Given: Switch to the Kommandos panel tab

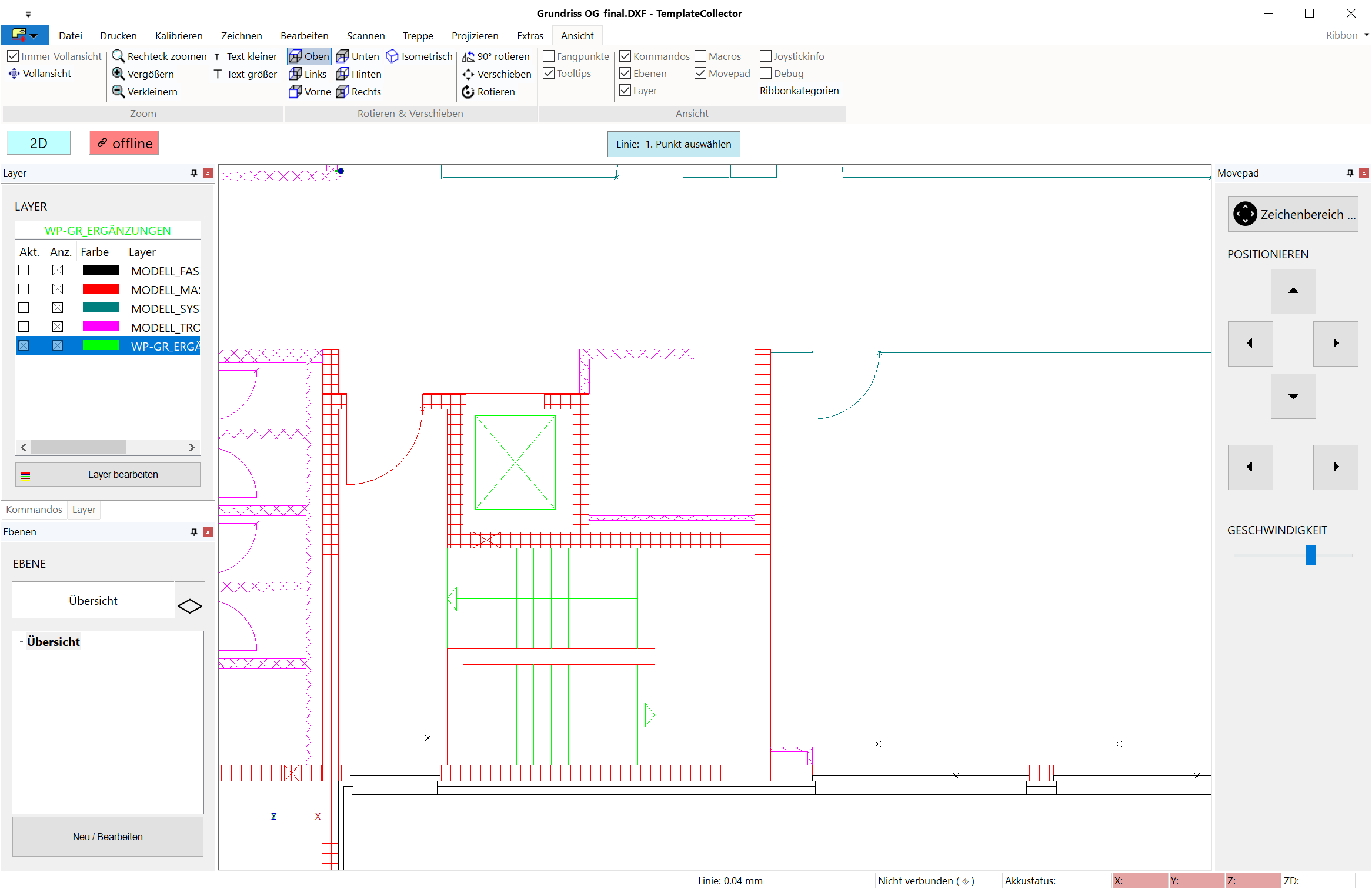Looking at the screenshot, I should pos(34,510).
